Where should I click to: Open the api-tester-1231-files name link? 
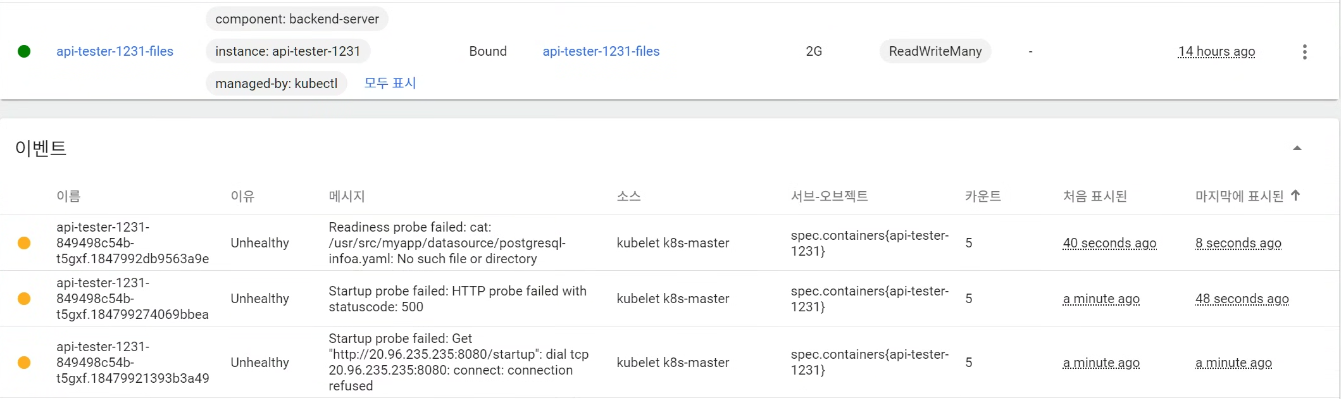coord(115,52)
